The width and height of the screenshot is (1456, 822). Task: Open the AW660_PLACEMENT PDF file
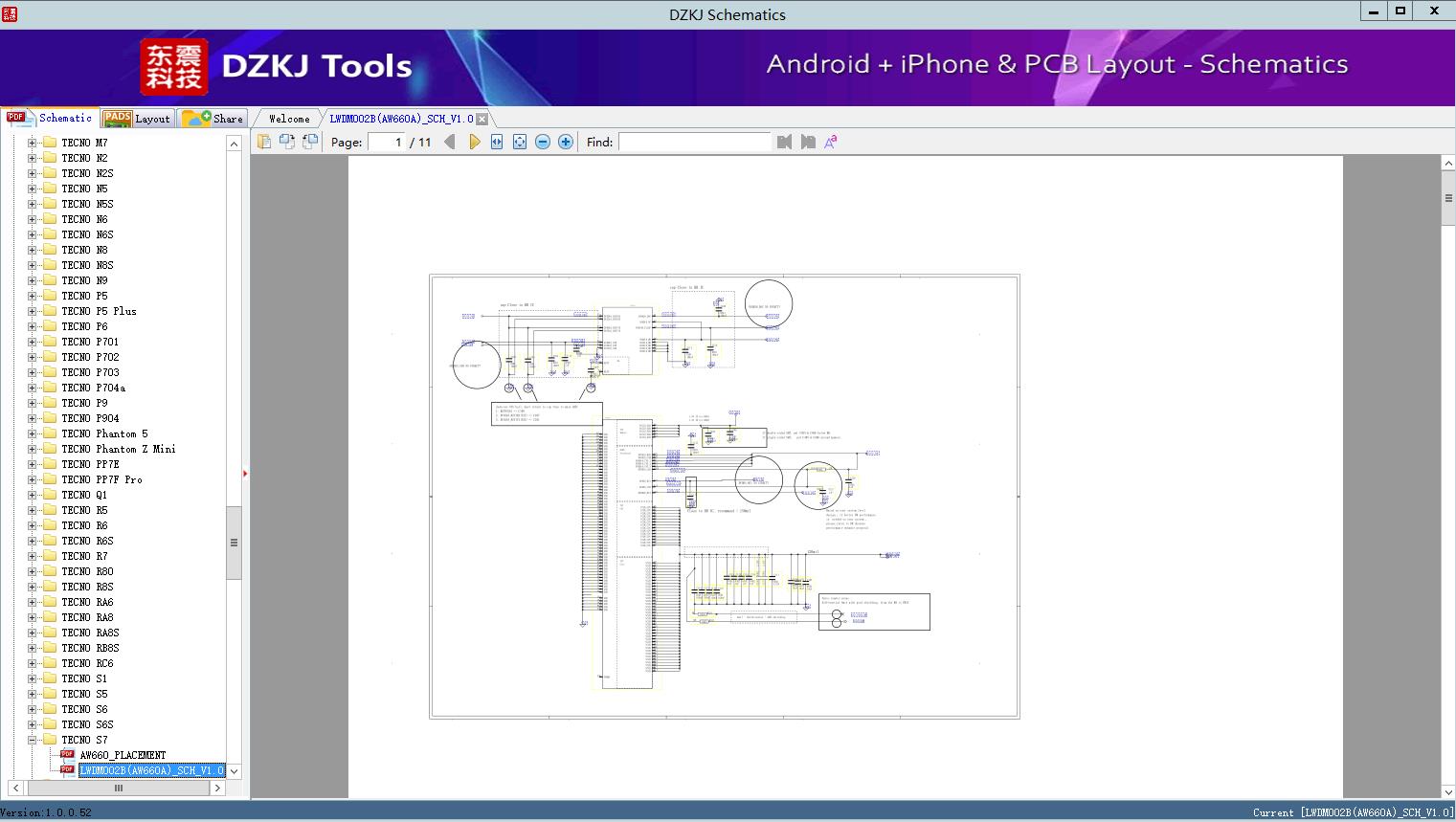click(123, 755)
